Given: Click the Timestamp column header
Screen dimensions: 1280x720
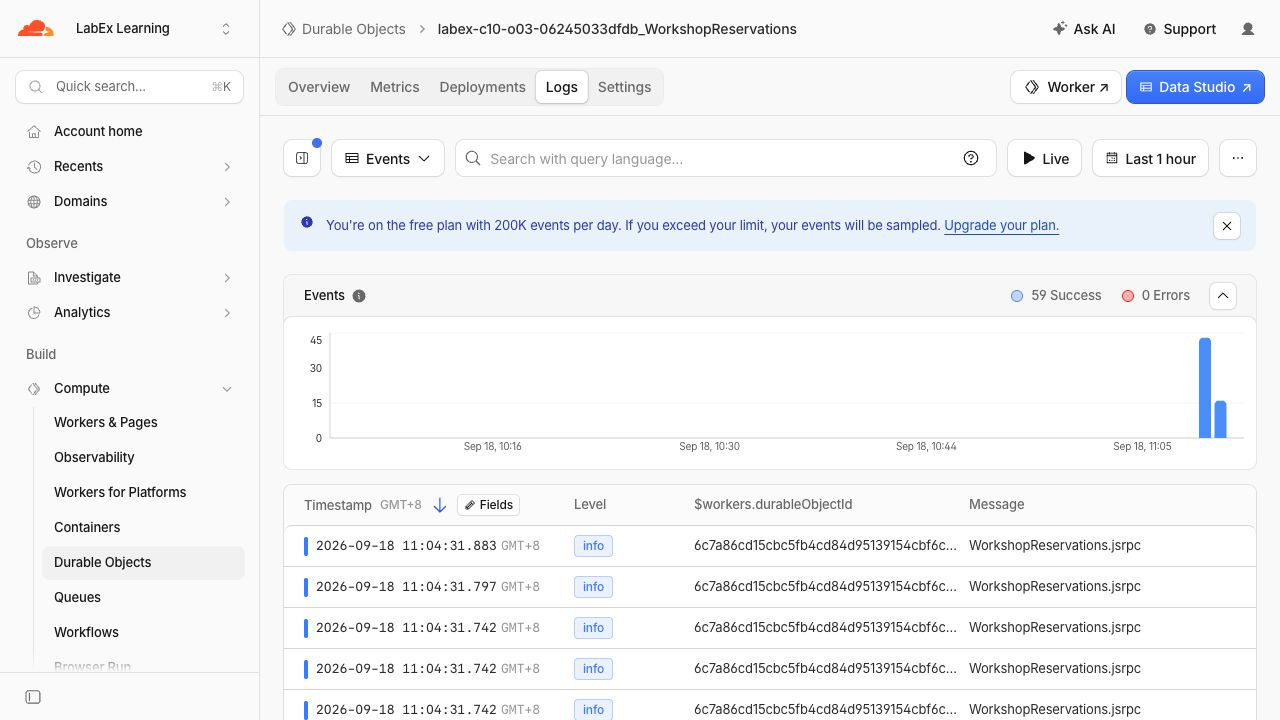Looking at the screenshot, I should pyautogui.click(x=338, y=505).
